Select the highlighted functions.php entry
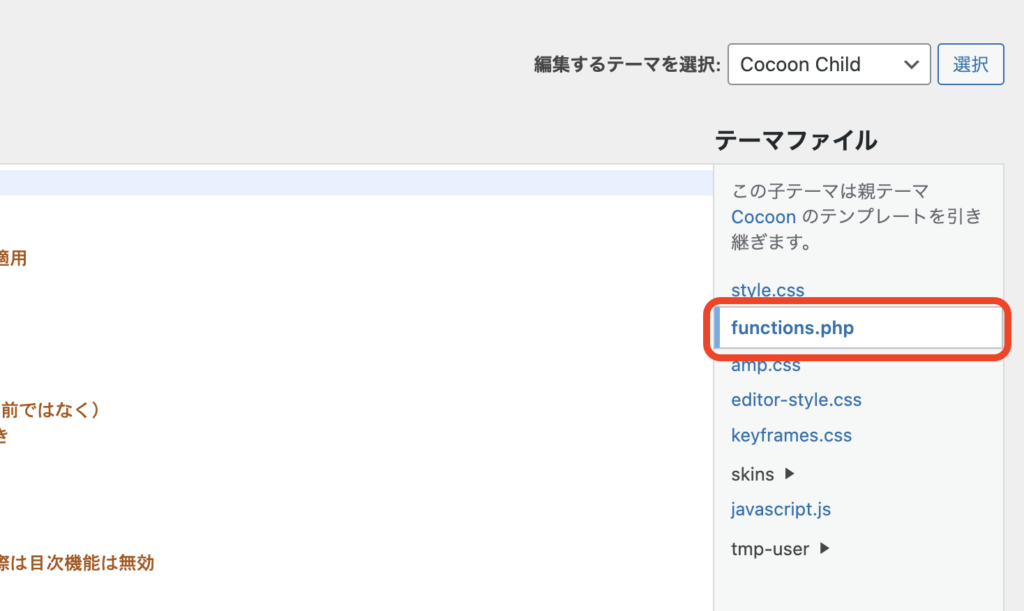This screenshot has height=611, width=1024. (x=792, y=327)
